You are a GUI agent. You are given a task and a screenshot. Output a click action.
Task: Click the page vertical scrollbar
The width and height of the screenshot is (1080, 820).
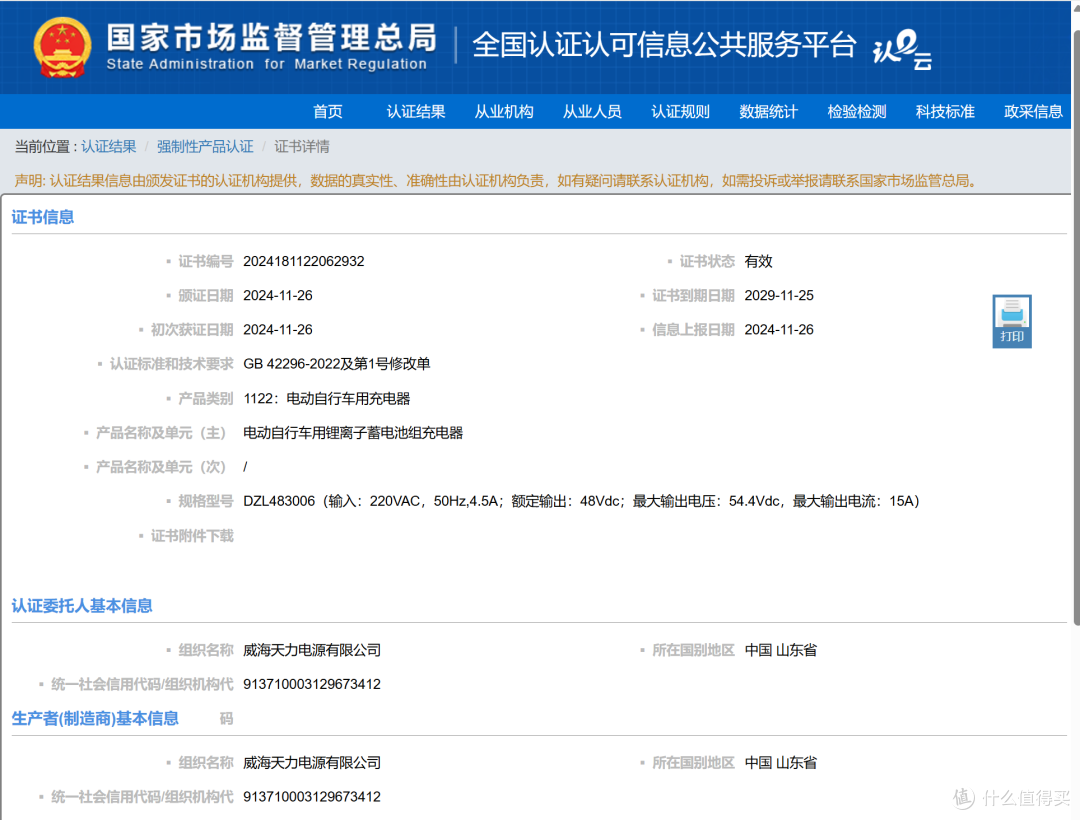point(1076,327)
